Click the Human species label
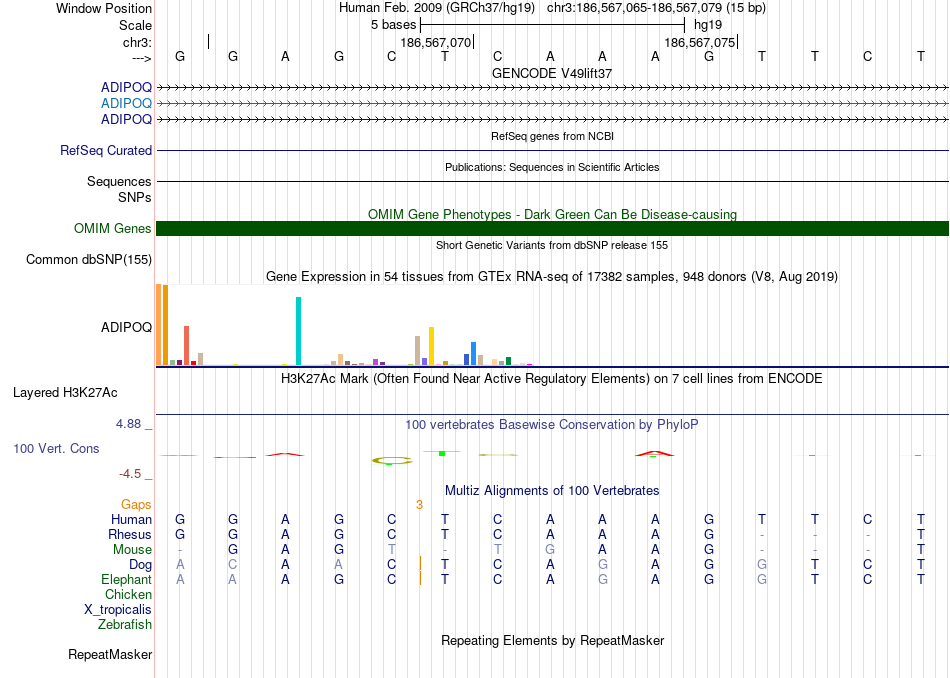This screenshot has height=678, width=950. coord(131,520)
